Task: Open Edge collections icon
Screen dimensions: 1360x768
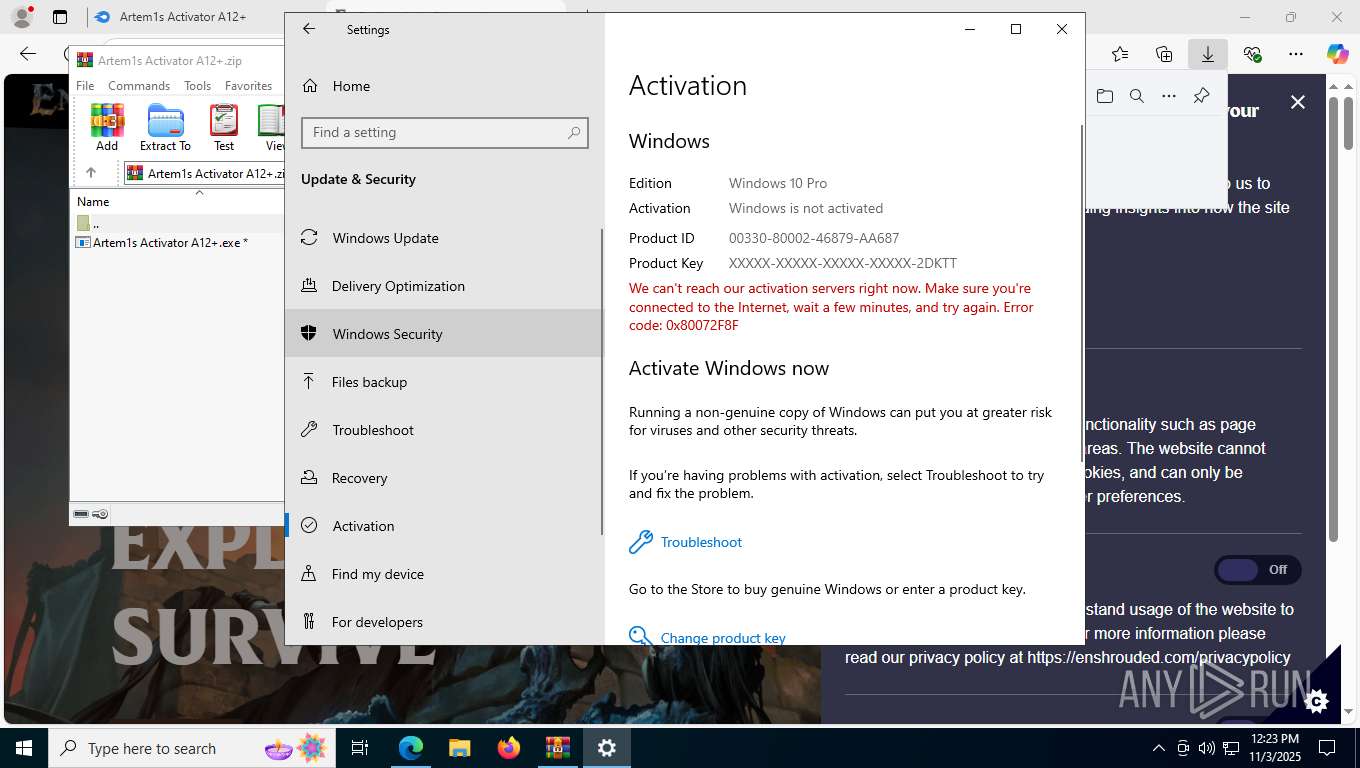Action: pyautogui.click(x=1164, y=54)
